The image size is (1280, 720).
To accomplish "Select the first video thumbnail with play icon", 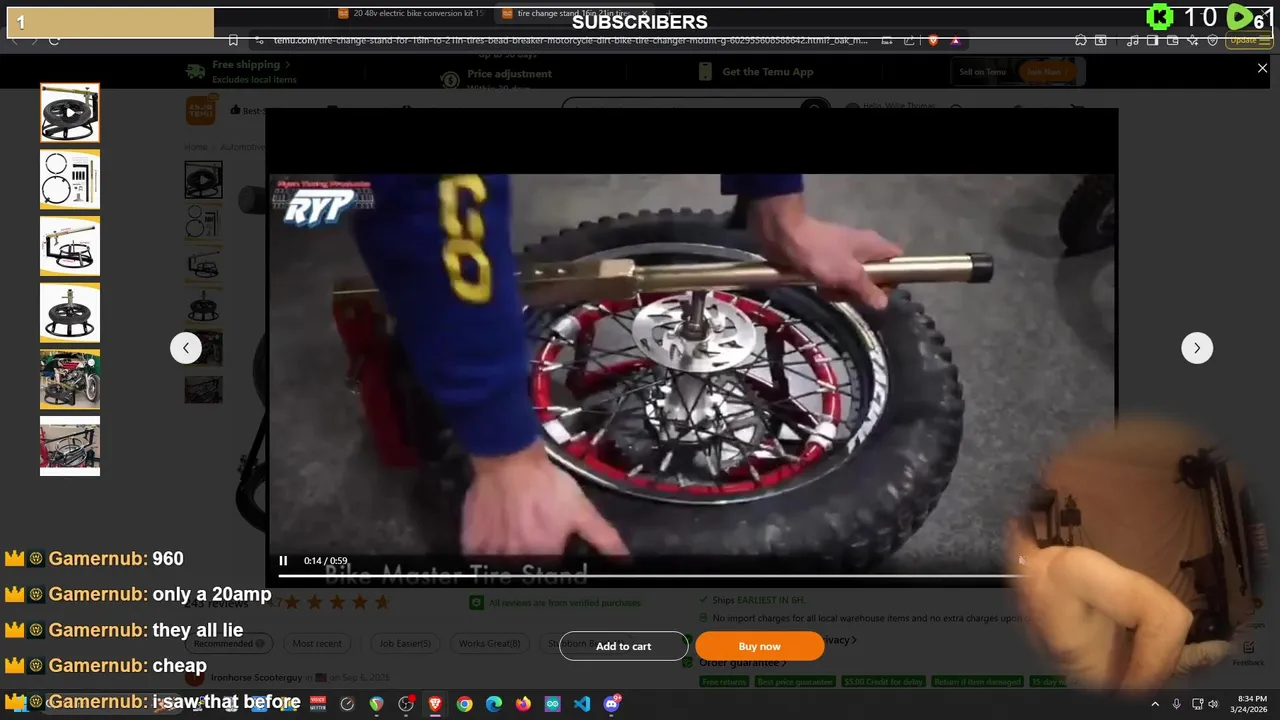I will tap(70, 113).
